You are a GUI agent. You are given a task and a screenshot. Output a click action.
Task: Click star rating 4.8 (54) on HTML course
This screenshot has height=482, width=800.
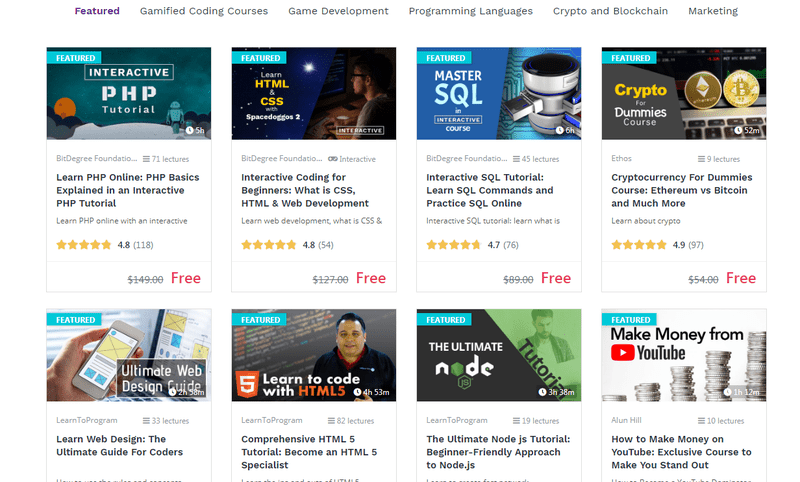[x=287, y=245]
